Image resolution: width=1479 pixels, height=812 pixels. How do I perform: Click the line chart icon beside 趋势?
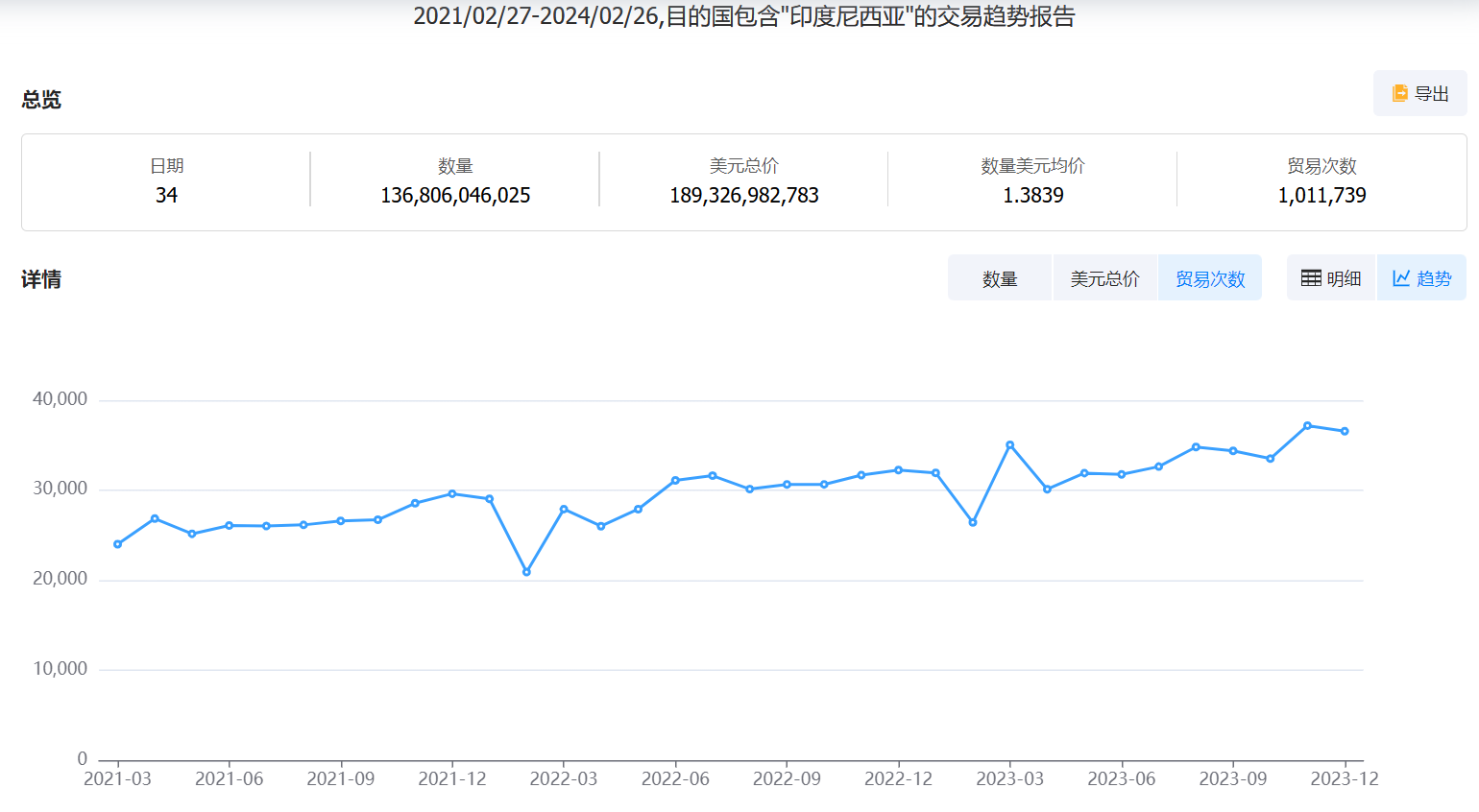pos(1401,278)
